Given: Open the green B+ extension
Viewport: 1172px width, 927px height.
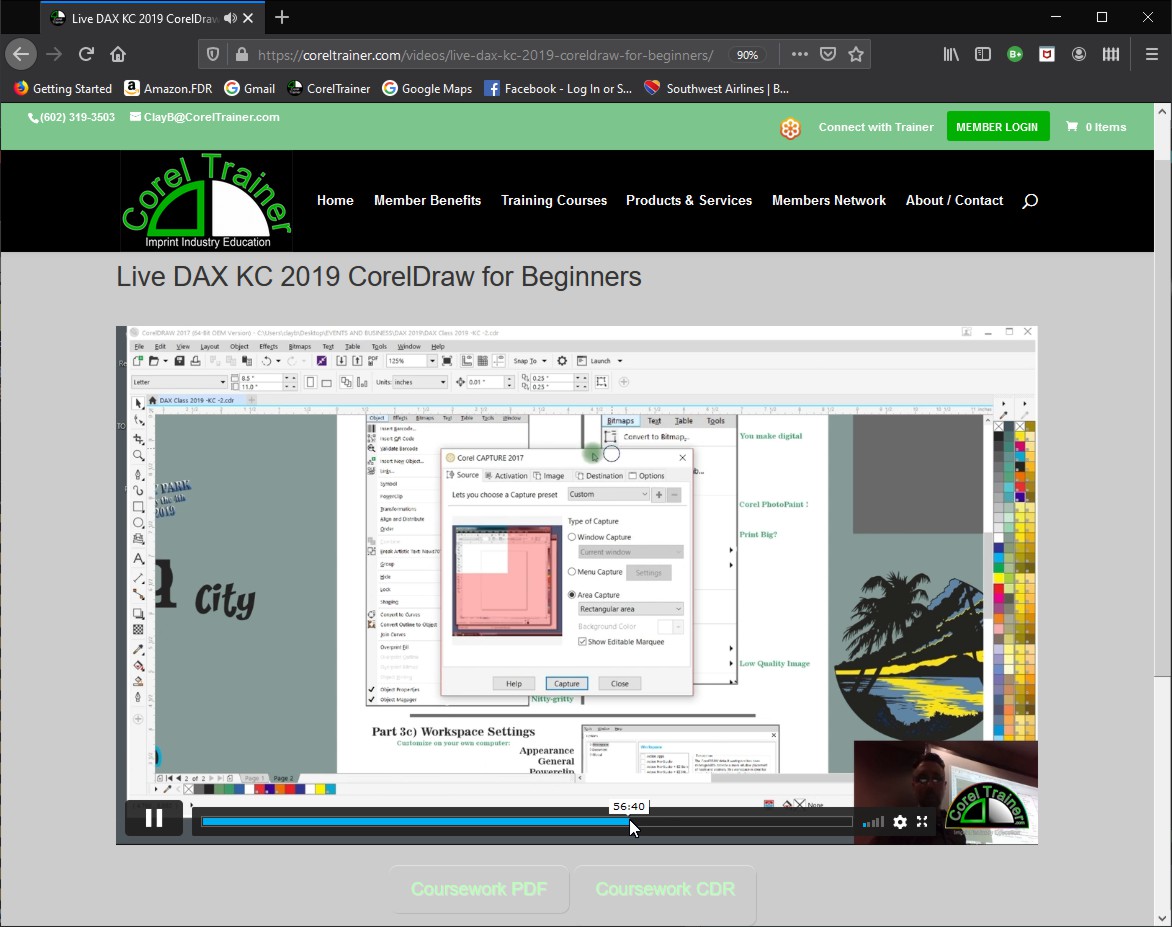Looking at the screenshot, I should click(1015, 54).
